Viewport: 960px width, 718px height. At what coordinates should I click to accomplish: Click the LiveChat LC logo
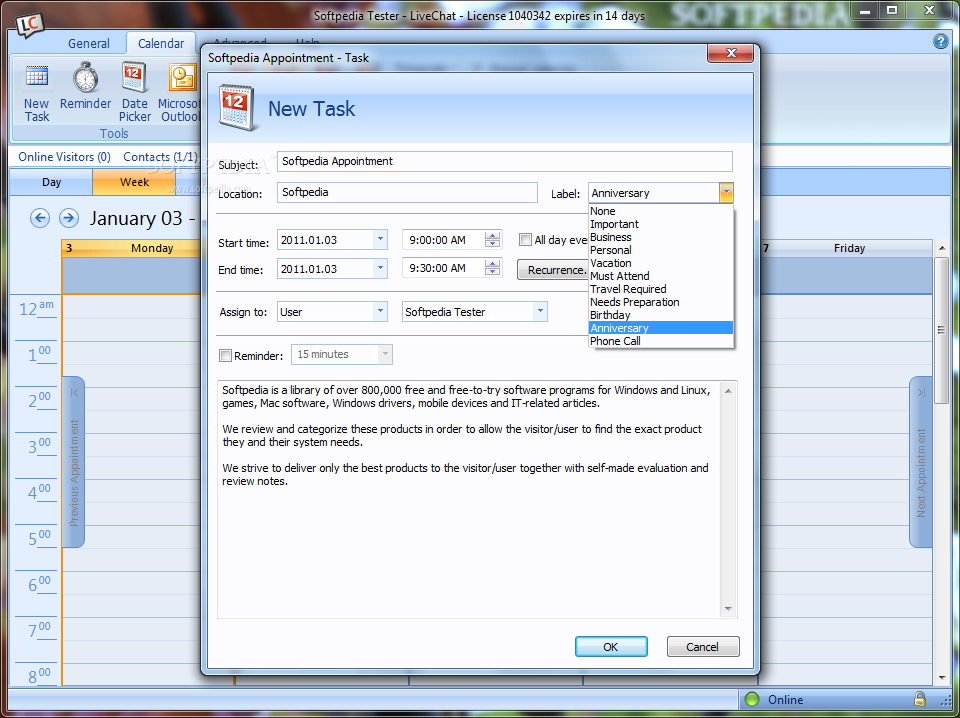tap(29, 25)
